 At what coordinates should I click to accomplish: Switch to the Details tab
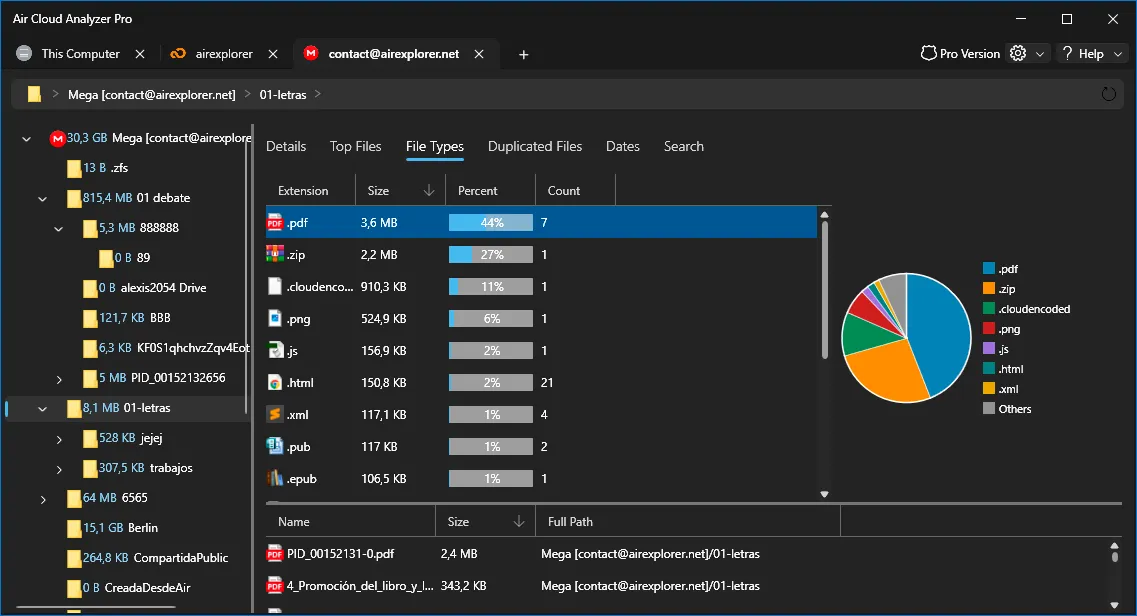point(286,146)
